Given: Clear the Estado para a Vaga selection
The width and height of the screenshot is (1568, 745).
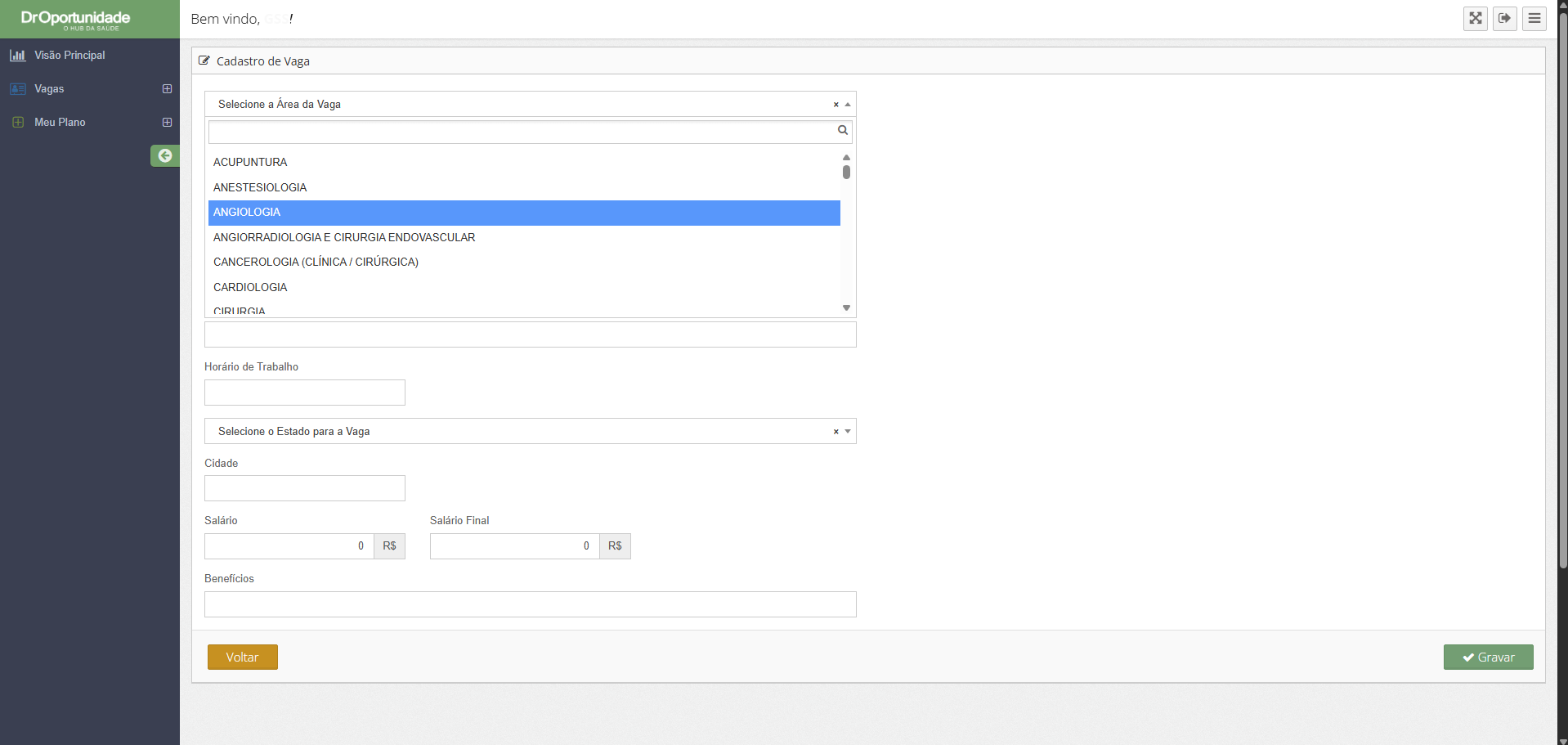Looking at the screenshot, I should (x=836, y=432).
